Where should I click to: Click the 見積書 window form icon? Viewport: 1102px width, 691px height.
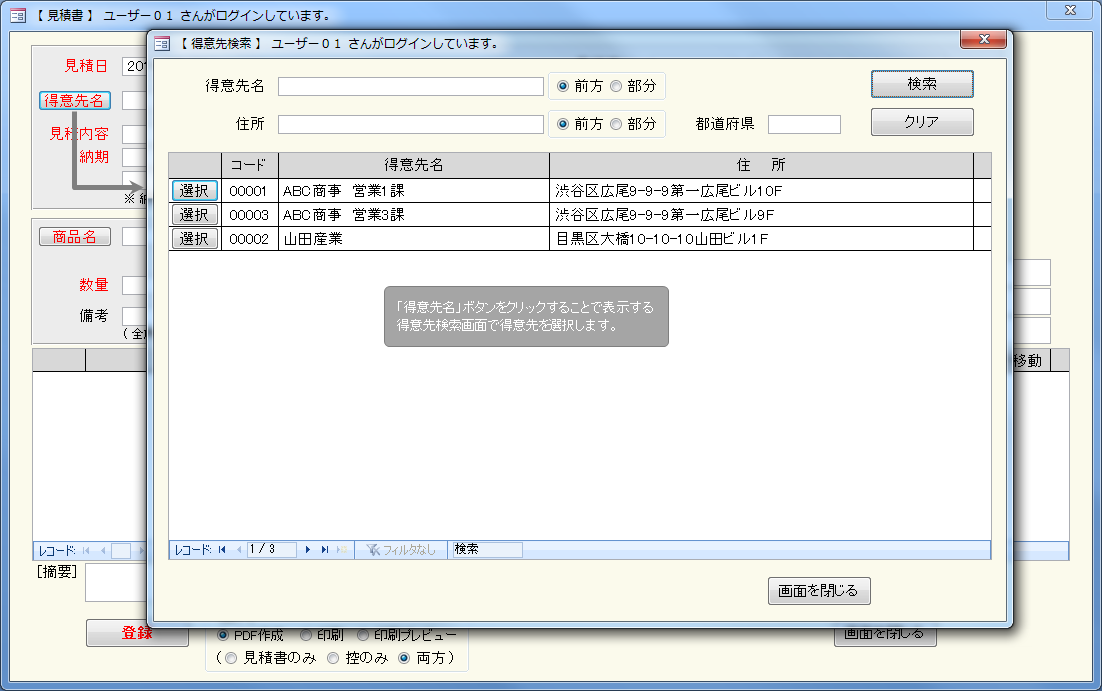(x=17, y=16)
